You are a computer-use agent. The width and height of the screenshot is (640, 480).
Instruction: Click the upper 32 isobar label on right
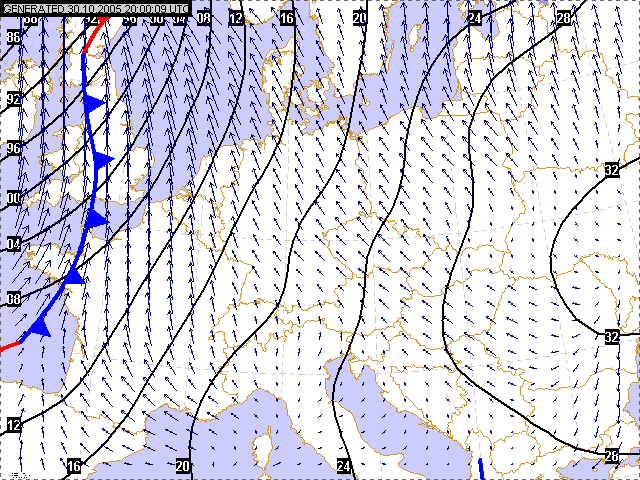[612, 170]
